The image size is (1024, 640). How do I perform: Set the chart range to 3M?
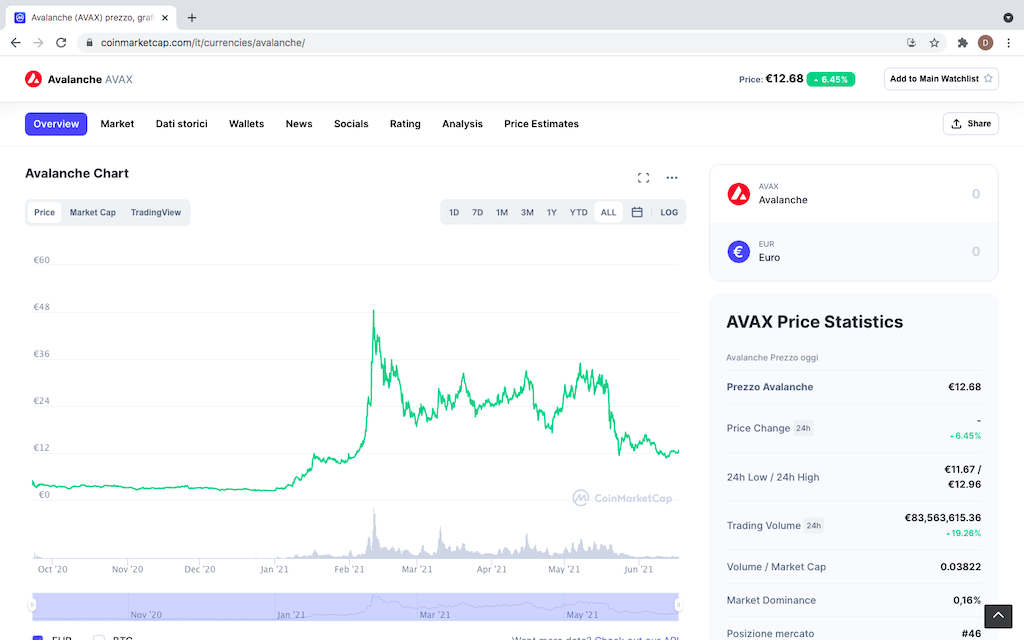(527, 212)
